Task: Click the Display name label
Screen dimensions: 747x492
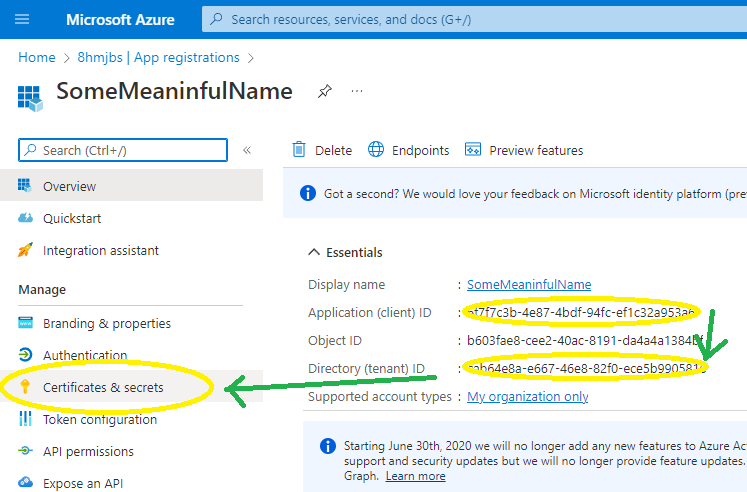Action: click(346, 284)
